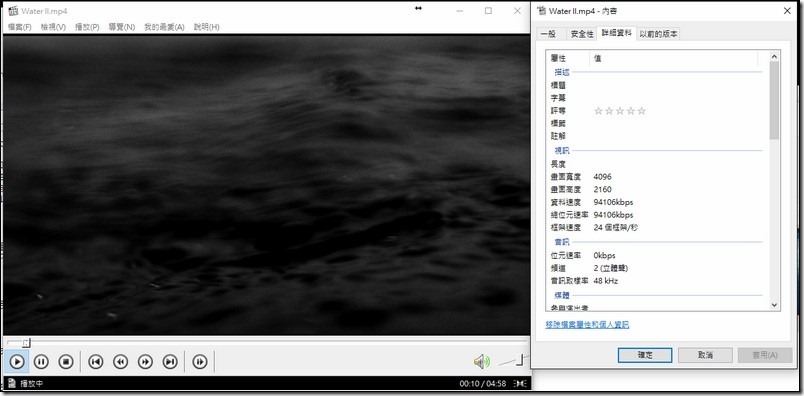Click the 註解 property row
The image size is (804, 396).
coord(657,136)
